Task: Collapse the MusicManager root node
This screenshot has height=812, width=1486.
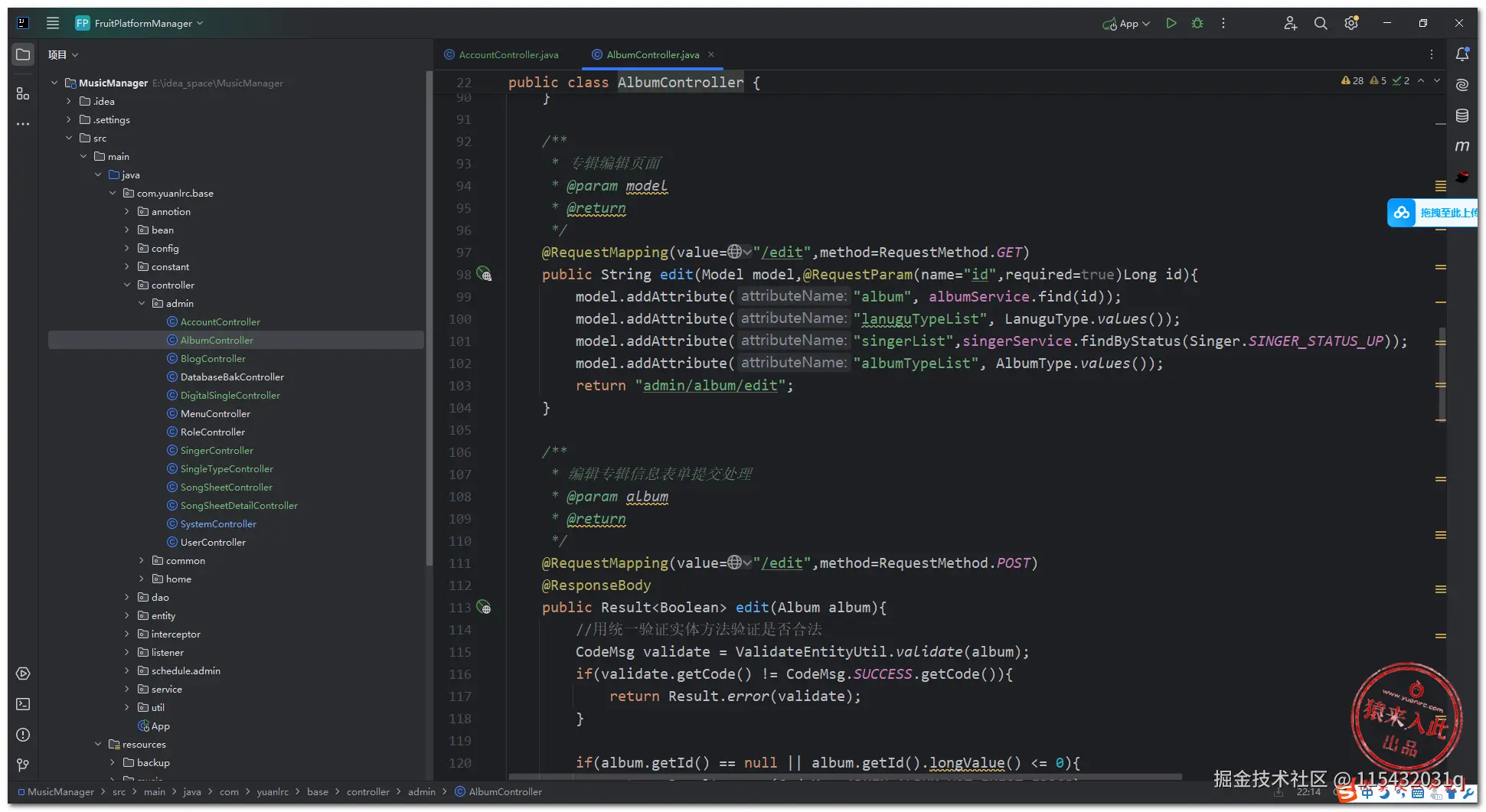Action: (x=54, y=83)
